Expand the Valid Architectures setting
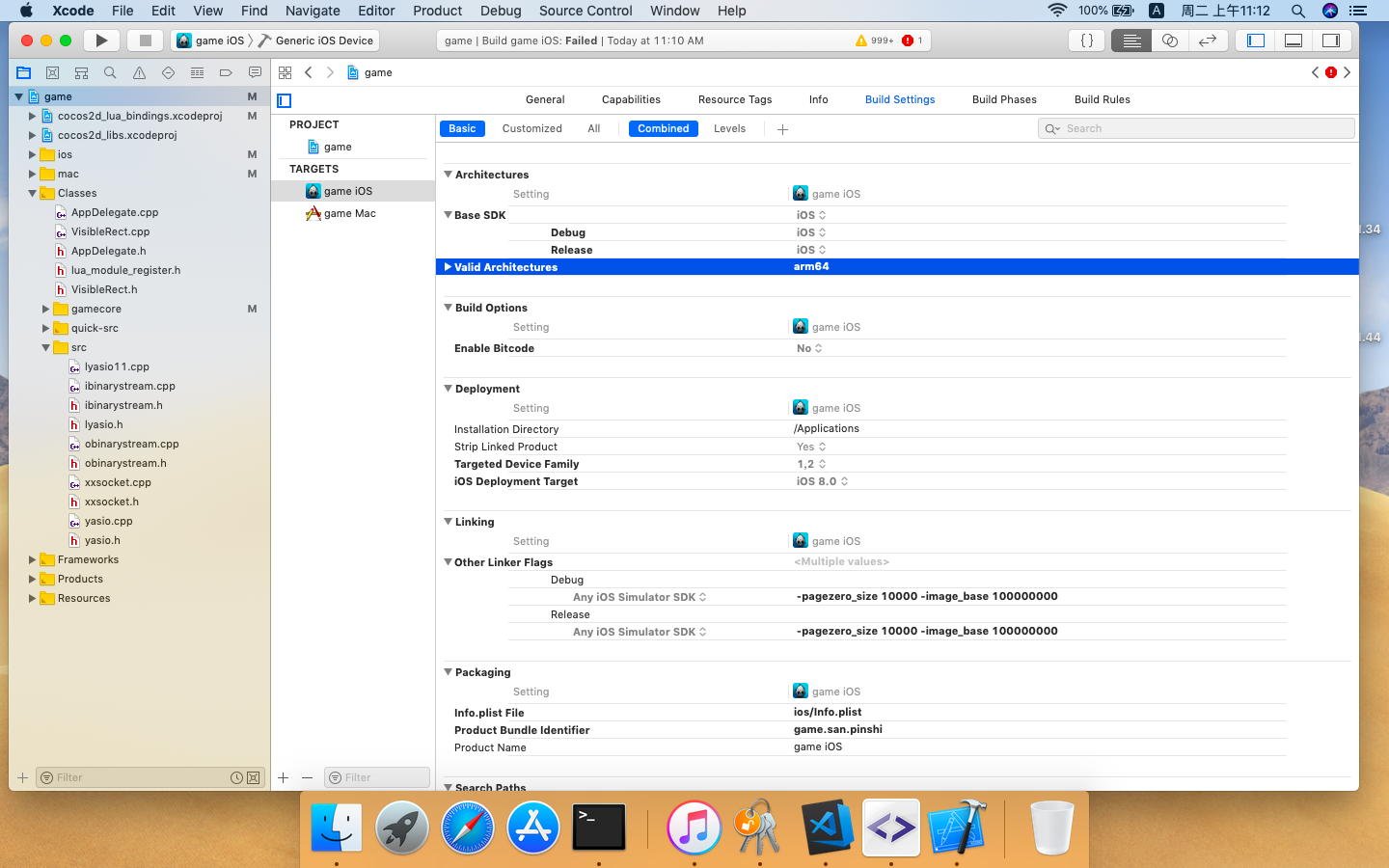1389x868 pixels. [x=448, y=267]
